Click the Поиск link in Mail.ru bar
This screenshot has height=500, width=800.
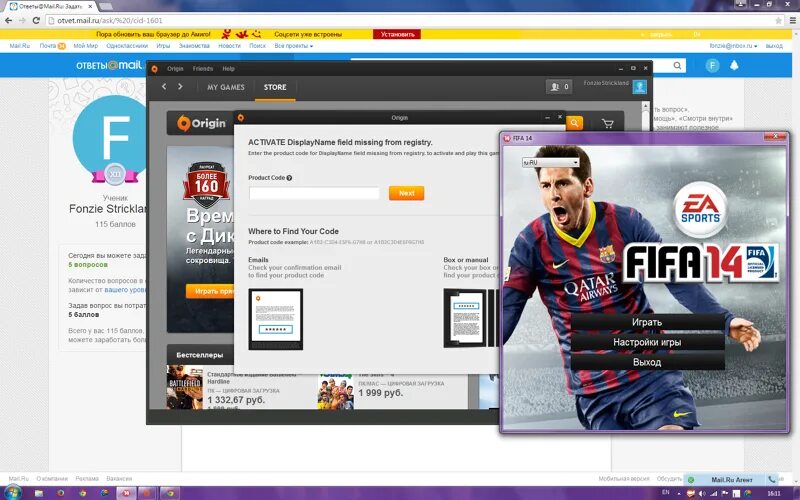coord(258,46)
